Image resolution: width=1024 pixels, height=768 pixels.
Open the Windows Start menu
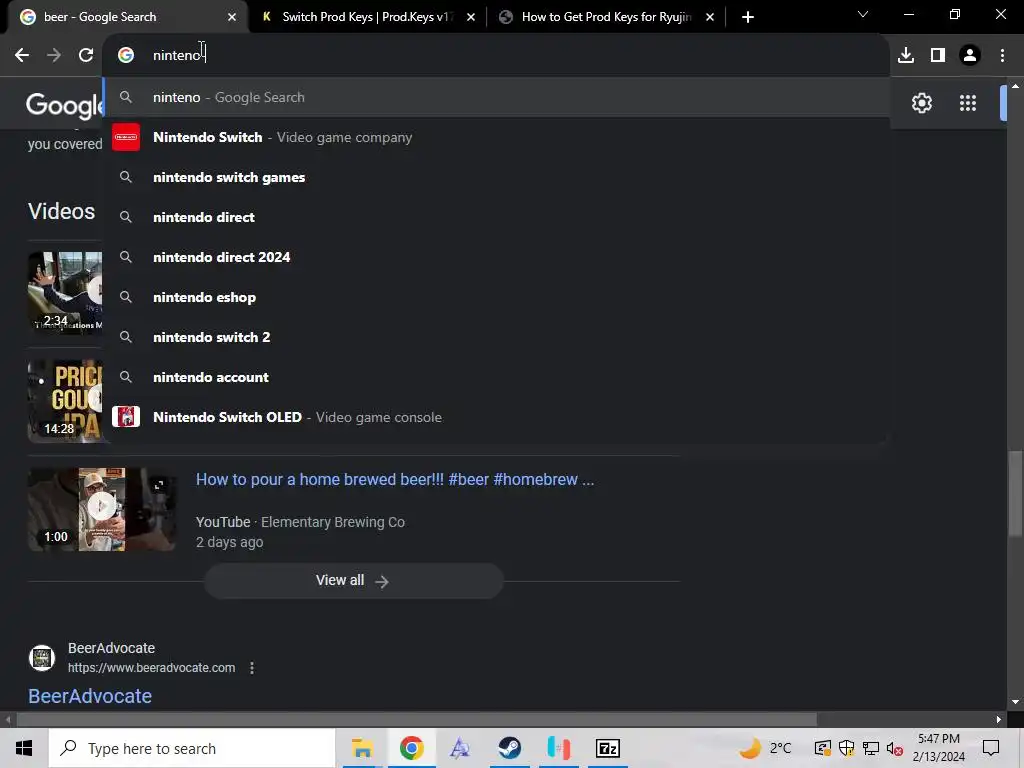[24, 748]
